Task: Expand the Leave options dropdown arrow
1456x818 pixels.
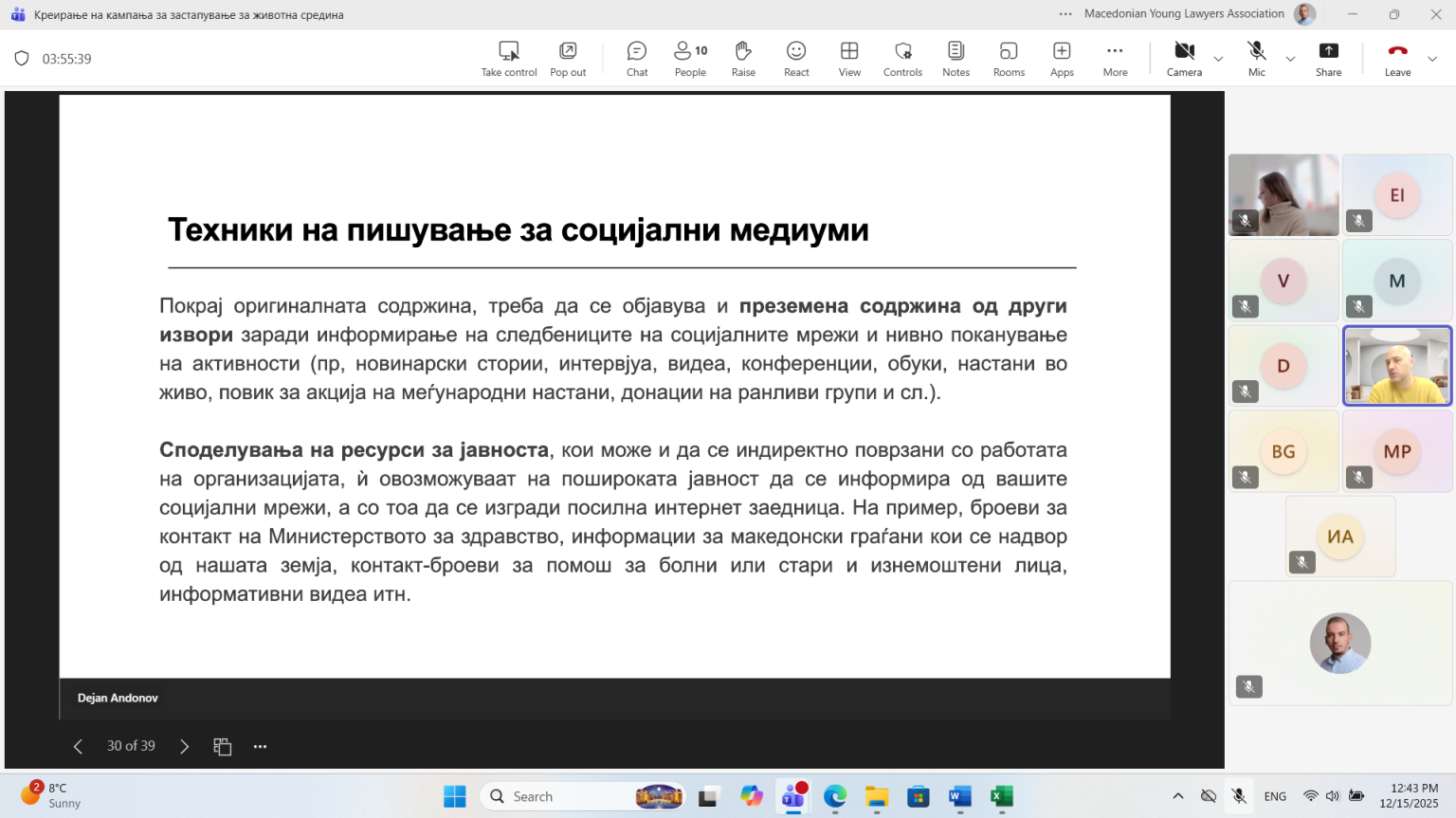Action: (1432, 59)
